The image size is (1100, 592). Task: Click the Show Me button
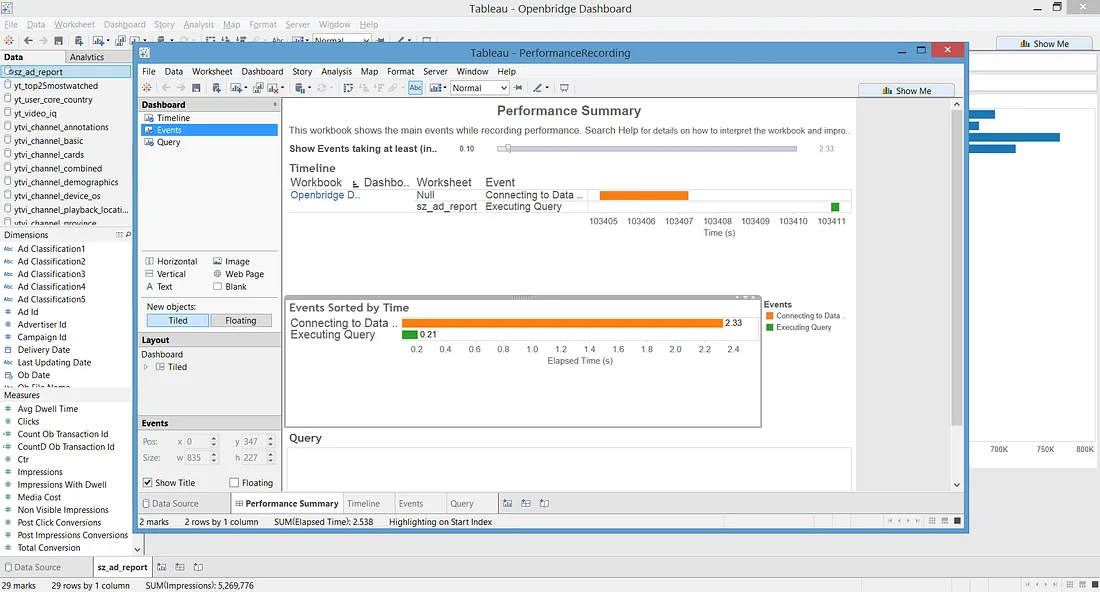click(x=906, y=91)
